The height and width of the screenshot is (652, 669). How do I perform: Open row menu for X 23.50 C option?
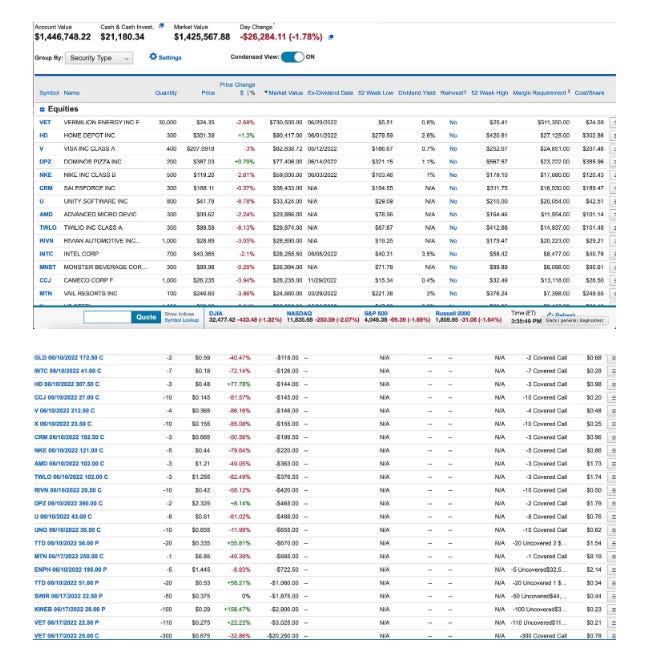coord(614,425)
